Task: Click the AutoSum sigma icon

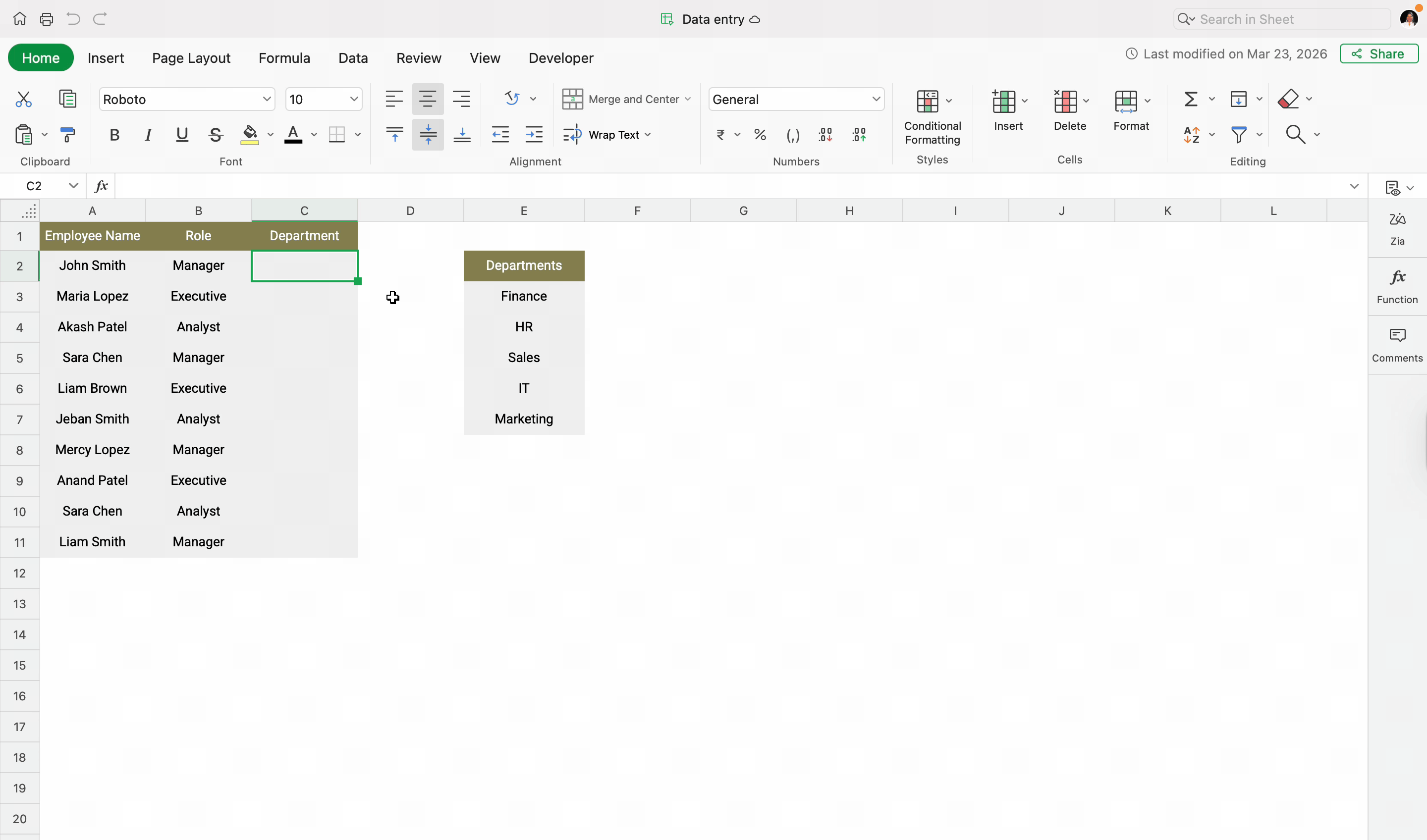Action: click(1190, 99)
